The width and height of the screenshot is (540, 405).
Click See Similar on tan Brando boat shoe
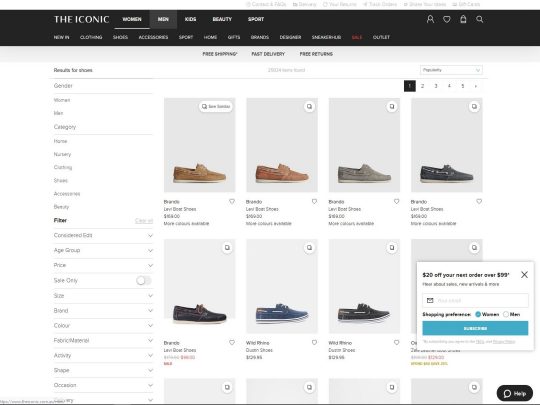(216, 106)
